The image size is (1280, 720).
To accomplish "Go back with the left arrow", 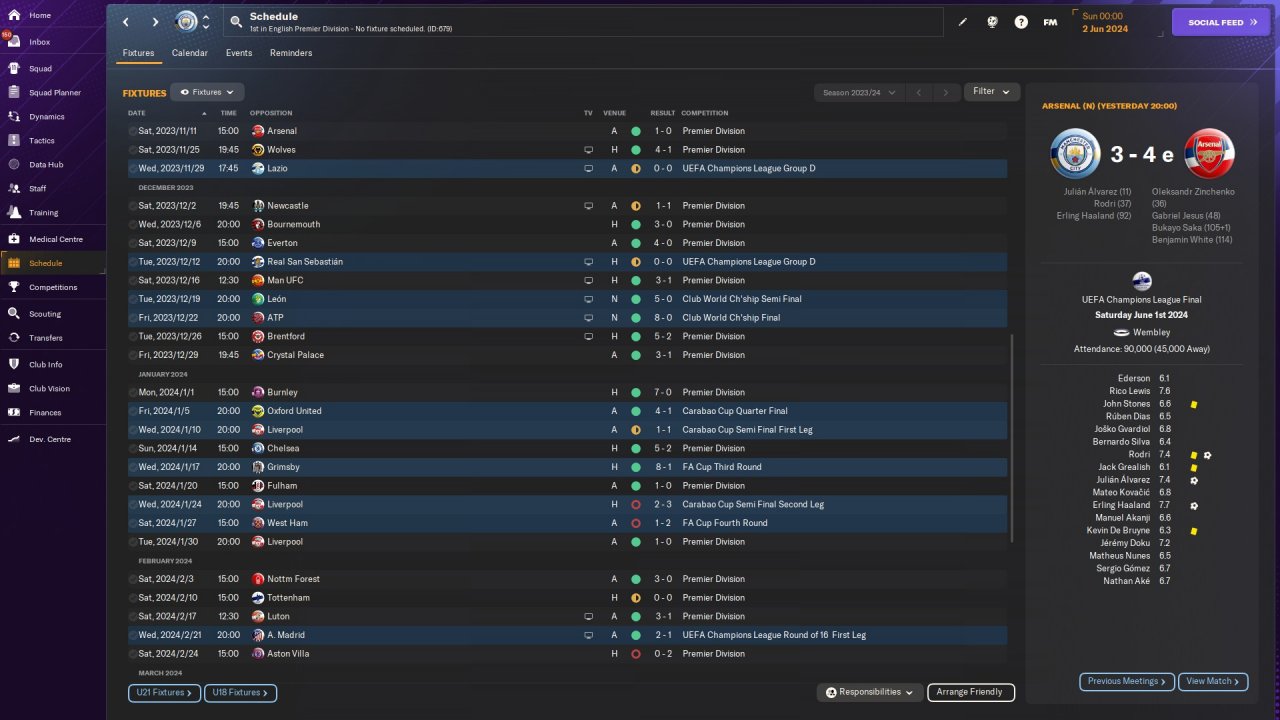I will [126, 22].
